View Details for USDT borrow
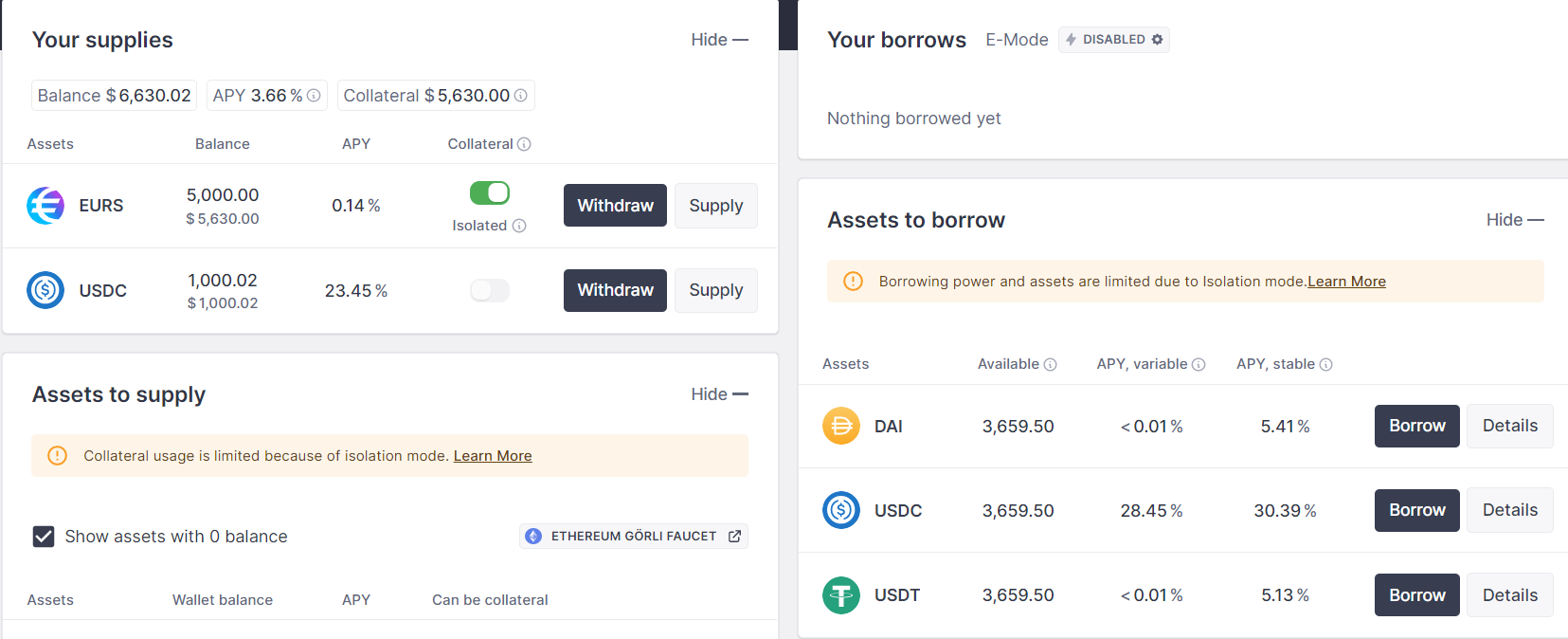 tap(1509, 595)
